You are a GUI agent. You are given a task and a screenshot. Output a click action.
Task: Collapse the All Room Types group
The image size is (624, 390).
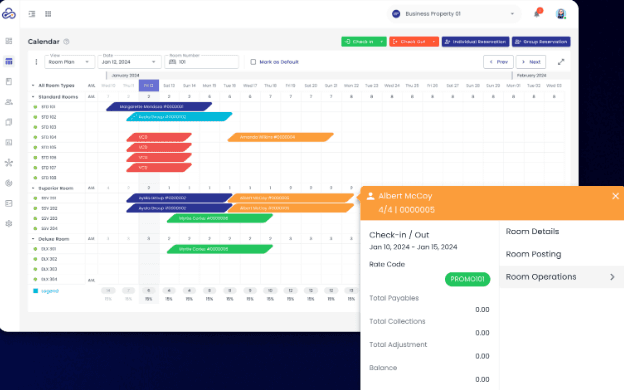click(x=33, y=86)
